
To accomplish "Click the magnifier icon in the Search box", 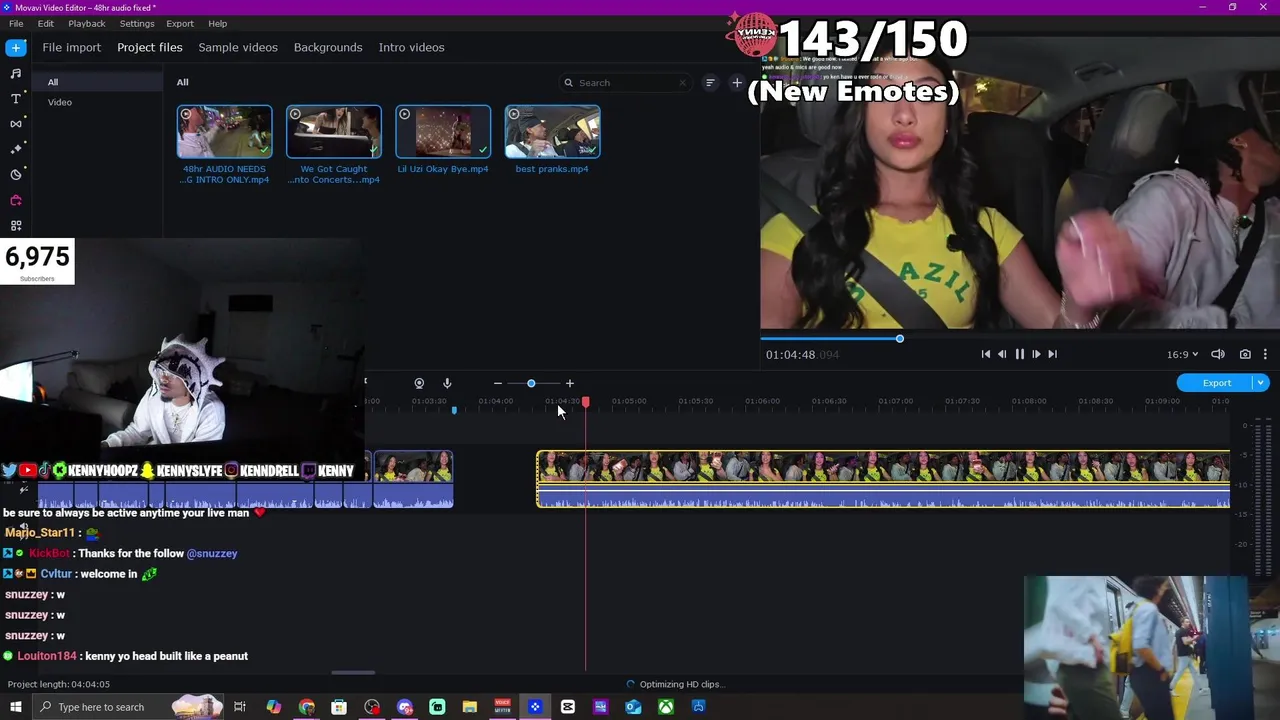I will tap(568, 83).
